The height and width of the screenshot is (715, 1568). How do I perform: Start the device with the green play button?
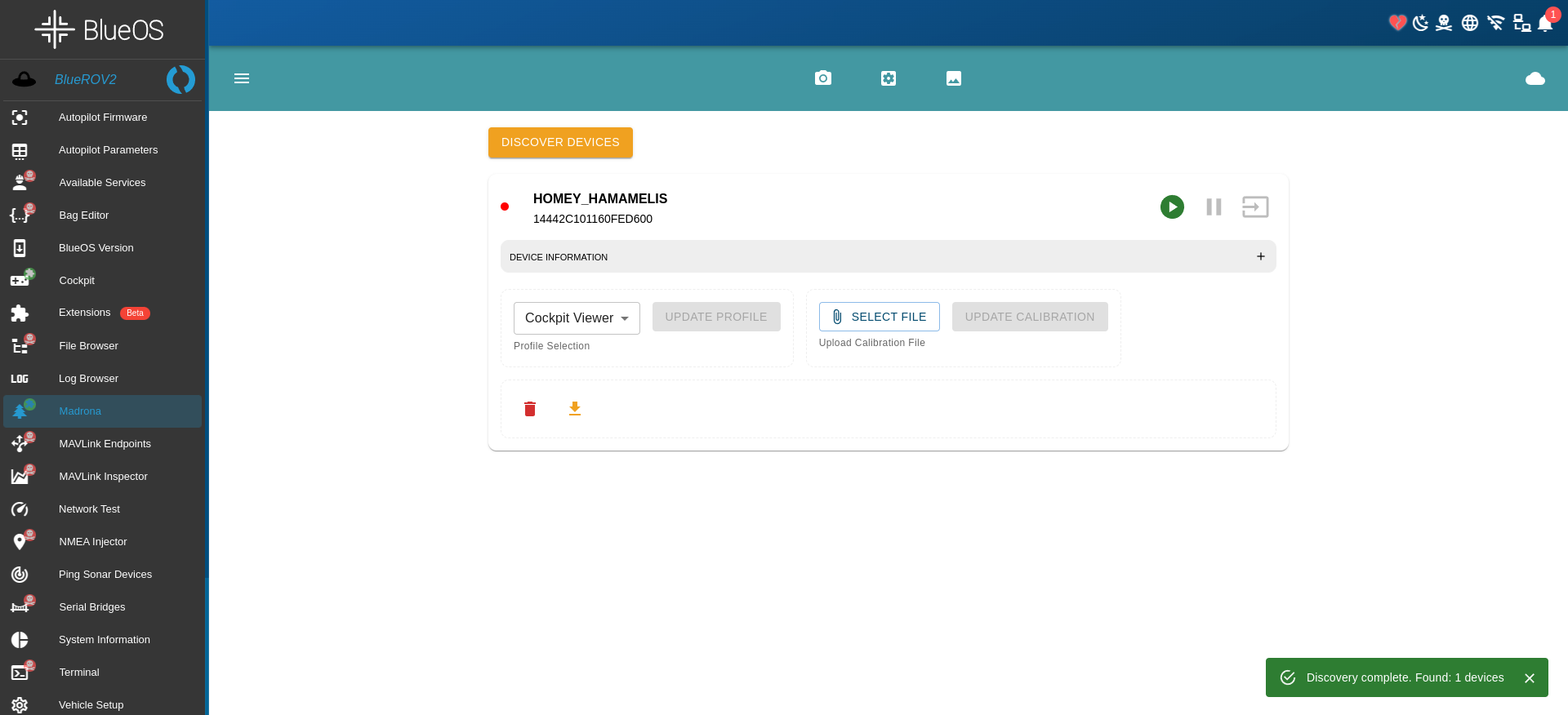pos(1172,207)
